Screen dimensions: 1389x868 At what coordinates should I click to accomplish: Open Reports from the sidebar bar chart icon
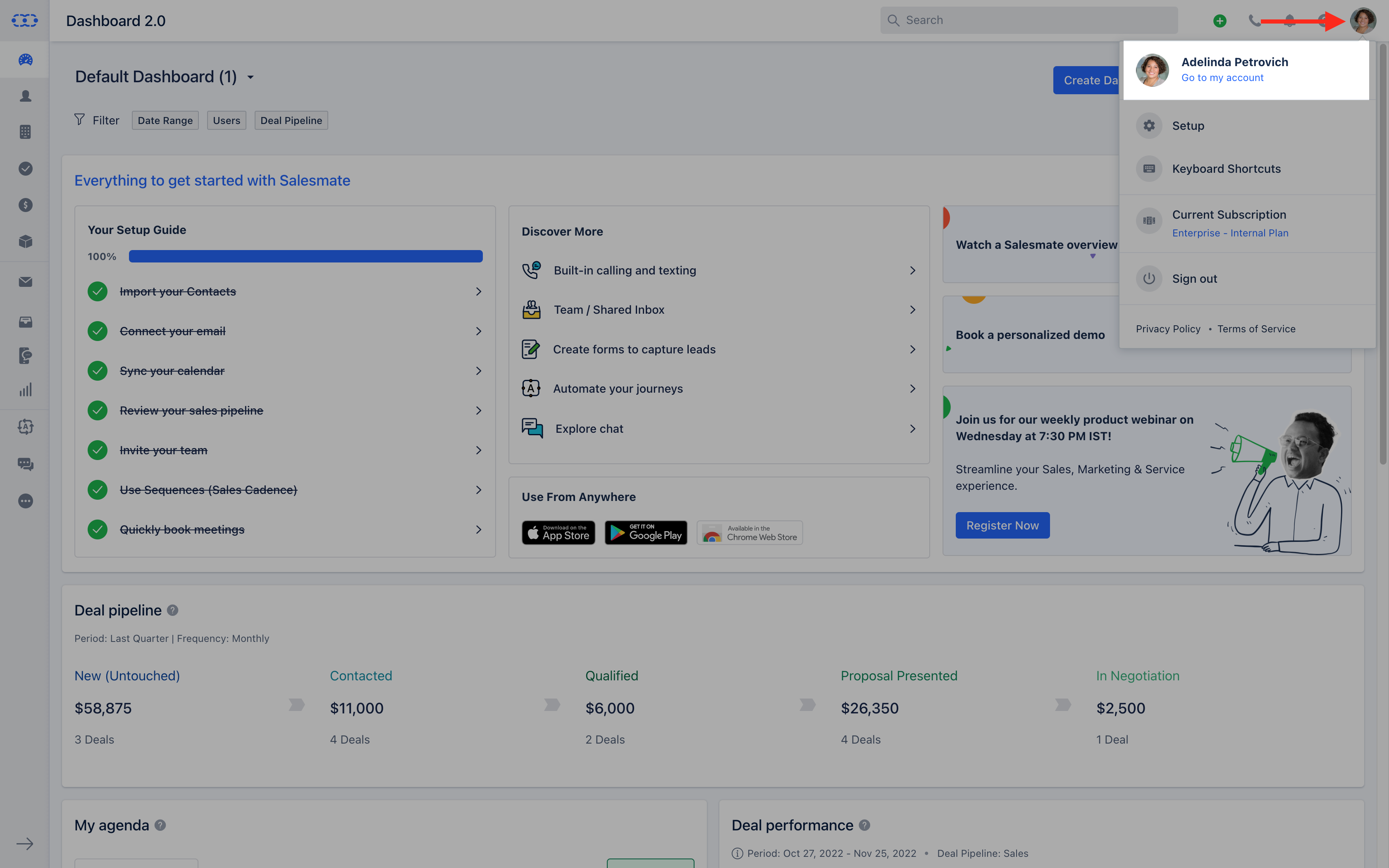coord(25,390)
